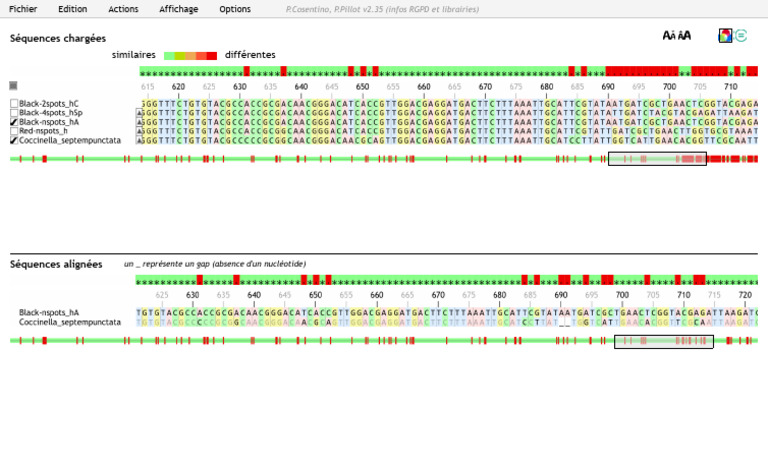Click the gap explanation note text
The image size is (768, 464).
215,264
